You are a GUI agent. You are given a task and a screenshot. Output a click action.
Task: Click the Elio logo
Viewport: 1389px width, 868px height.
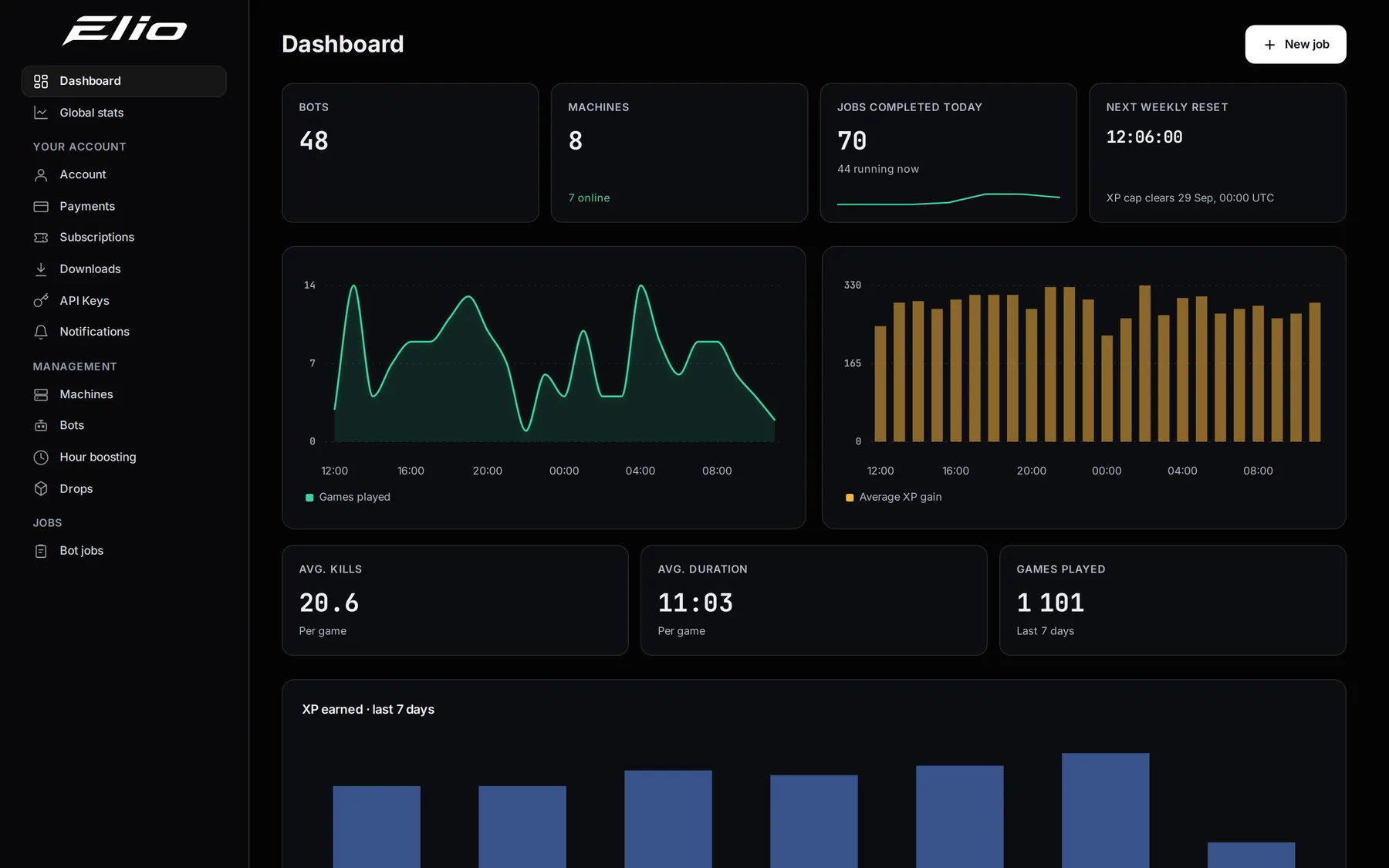124,30
